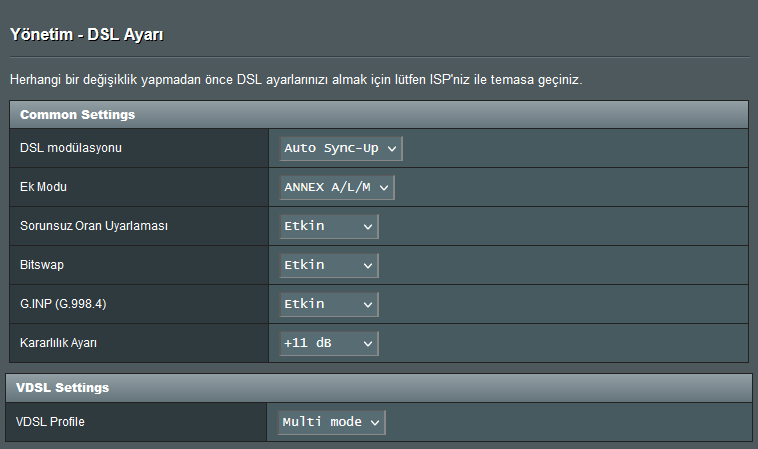Image resolution: width=758 pixels, height=449 pixels.
Task: Click the Sorunsuz Oran Uyarlaması label
Action: 94,226
